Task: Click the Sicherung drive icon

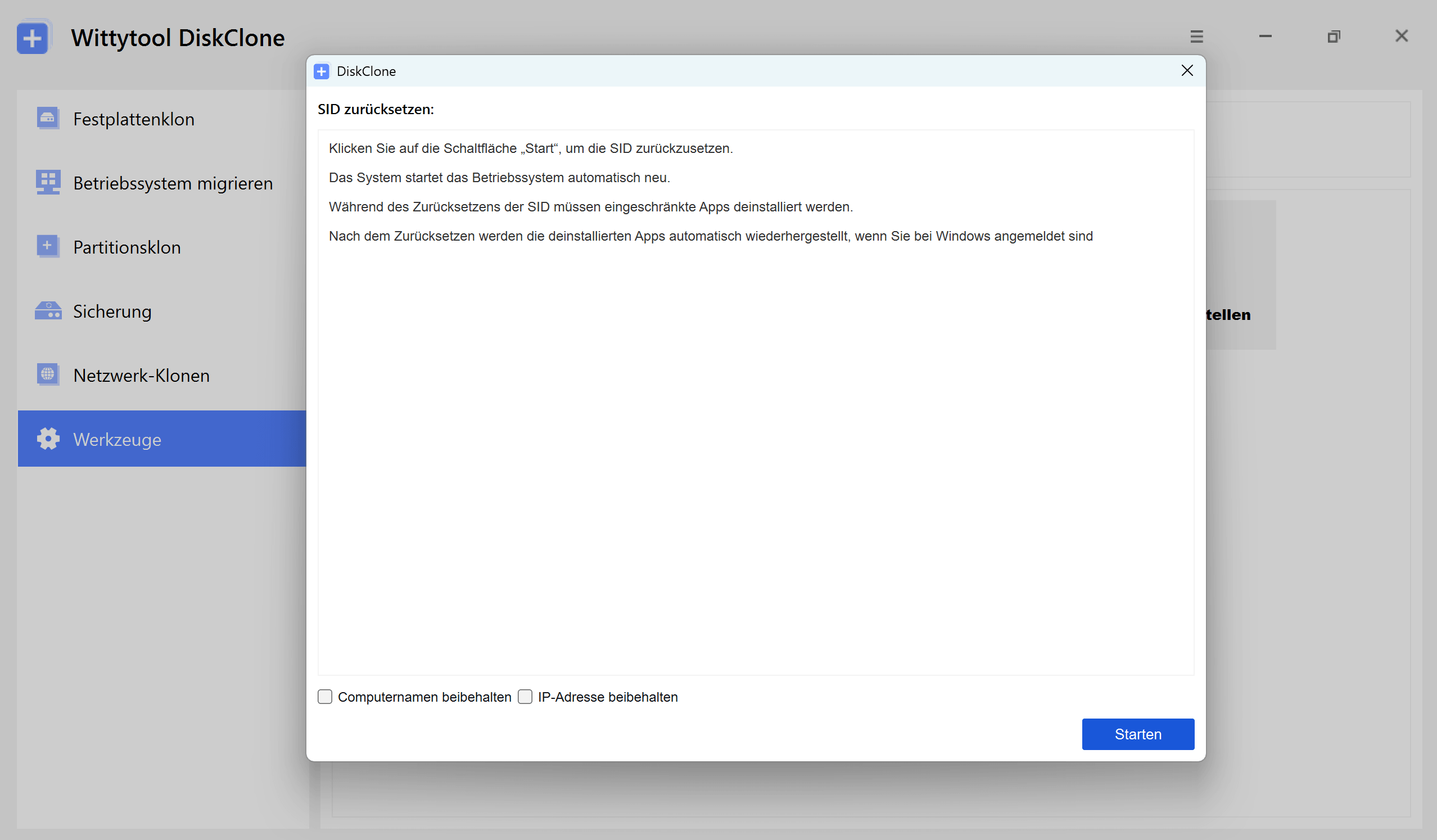Action: (48, 311)
